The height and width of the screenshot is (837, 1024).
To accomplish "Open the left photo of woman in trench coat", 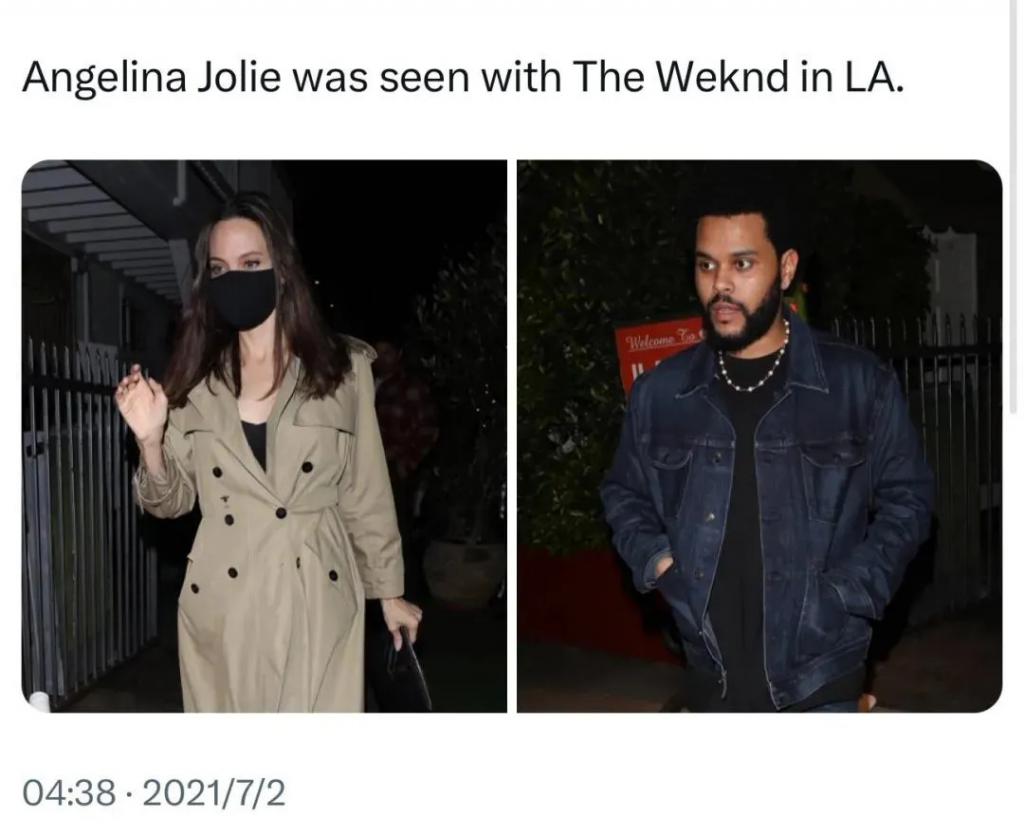I will point(264,436).
